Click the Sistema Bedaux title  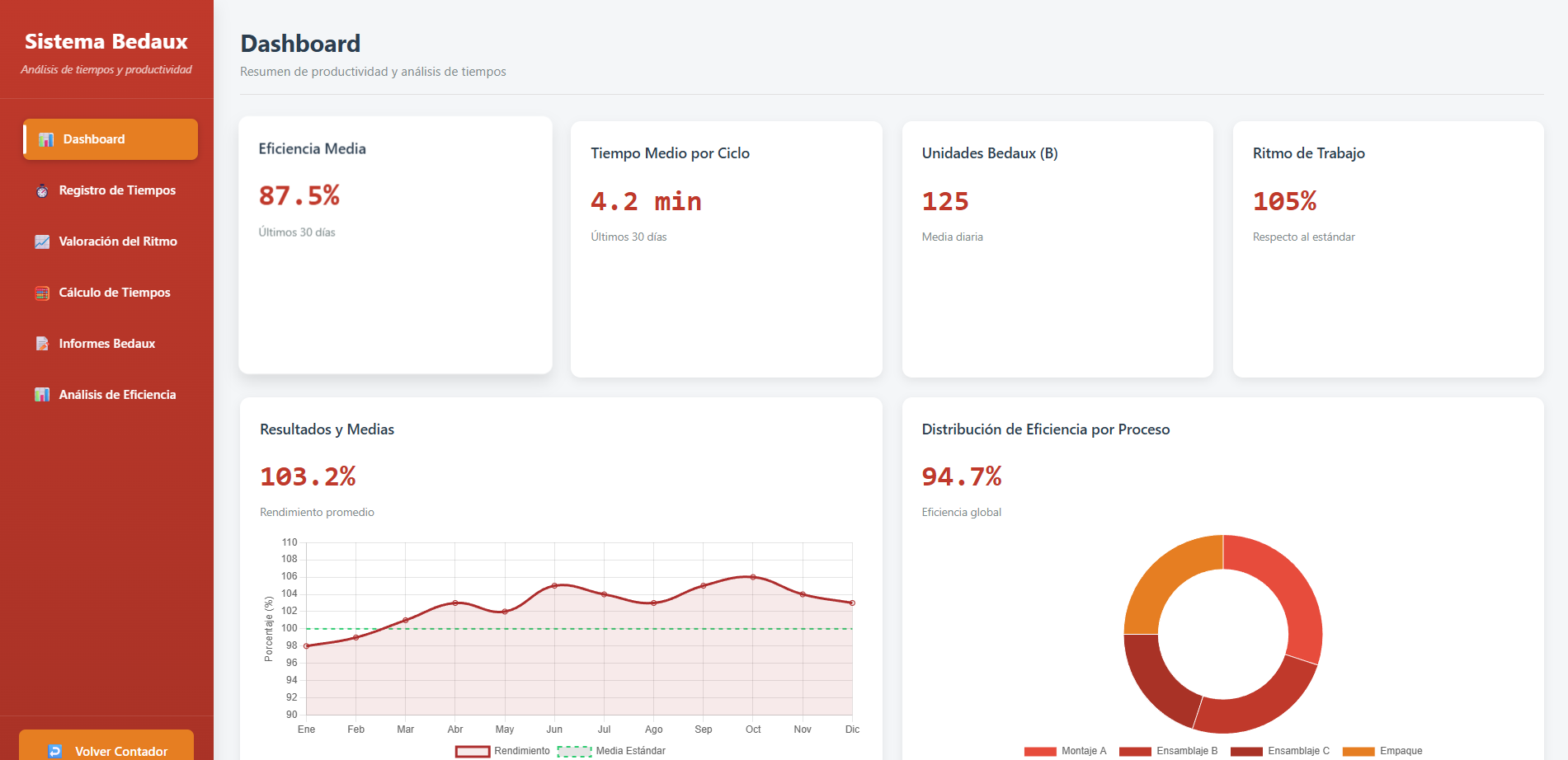coord(106,41)
